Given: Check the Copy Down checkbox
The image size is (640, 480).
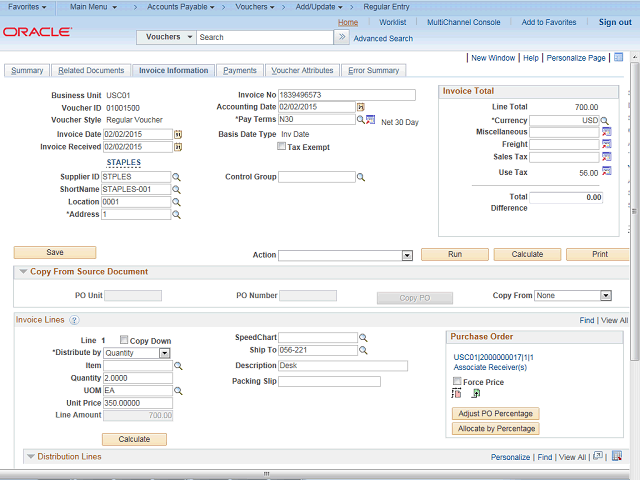Looking at the screenshot, I should pos(124,340).
